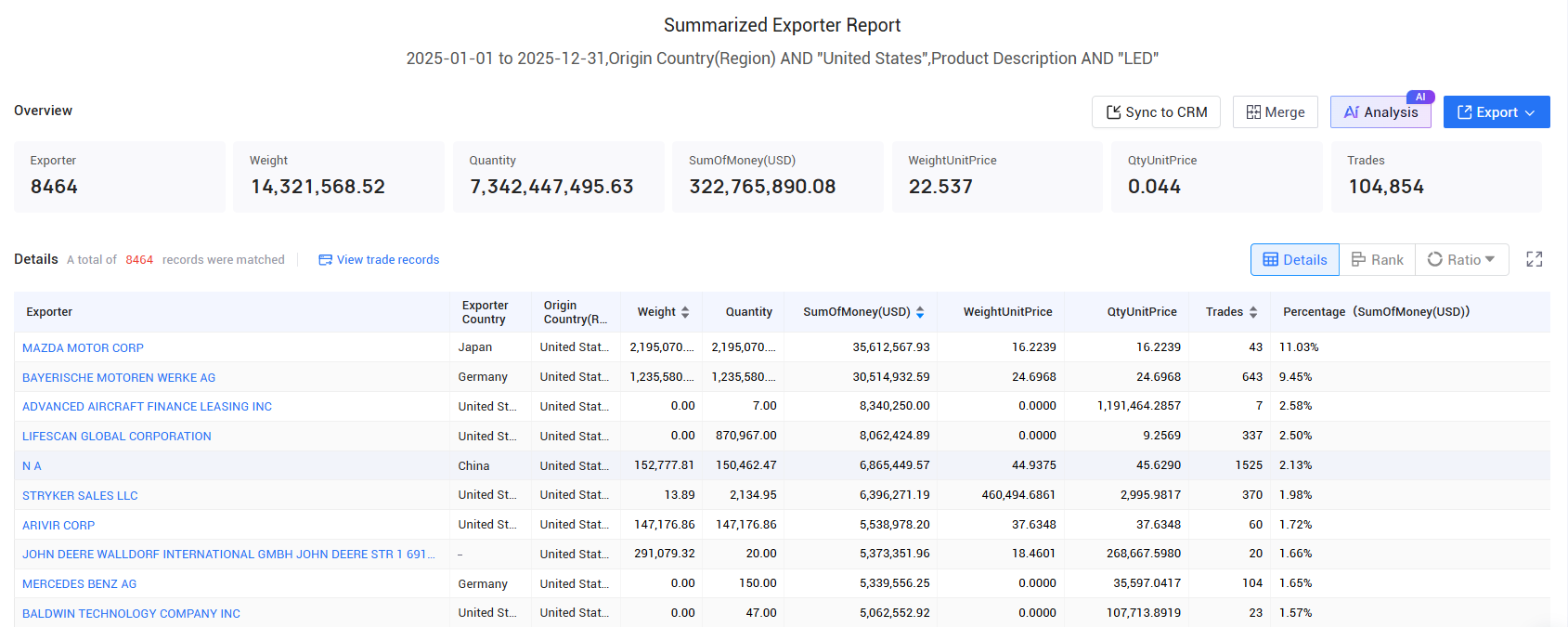Click the China exporter country cell
1568x627 pixels.
click(473, 466)
